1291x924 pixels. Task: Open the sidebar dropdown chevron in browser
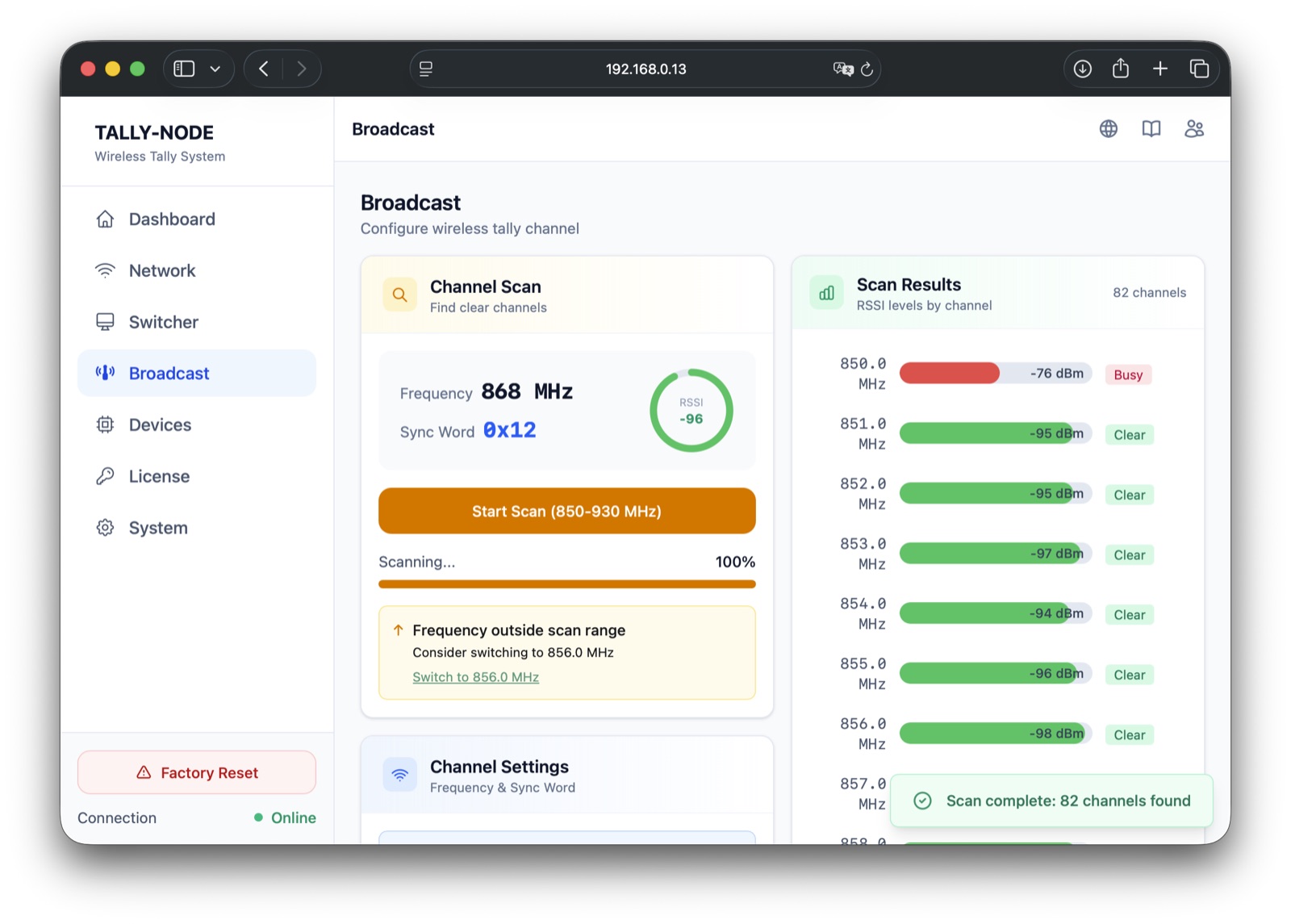coord(215,69)
